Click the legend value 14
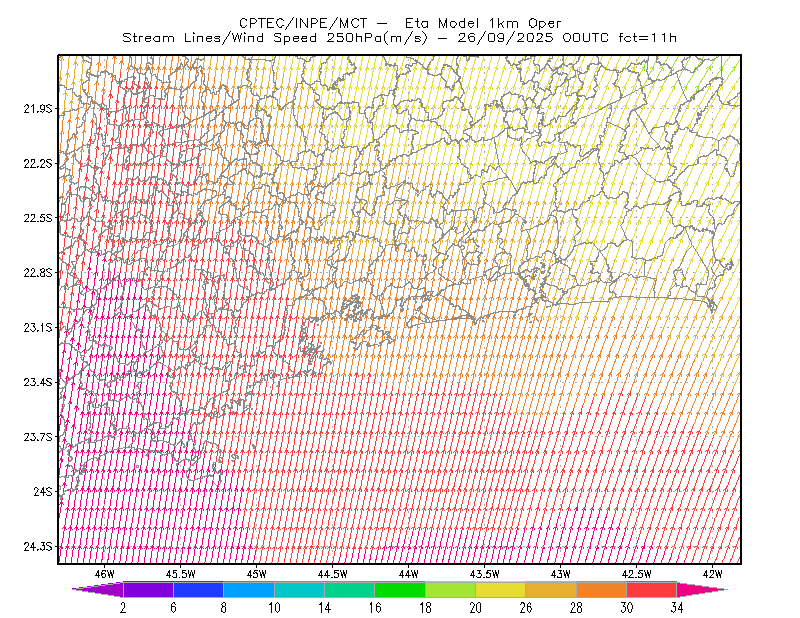 [x=324, y=608]
